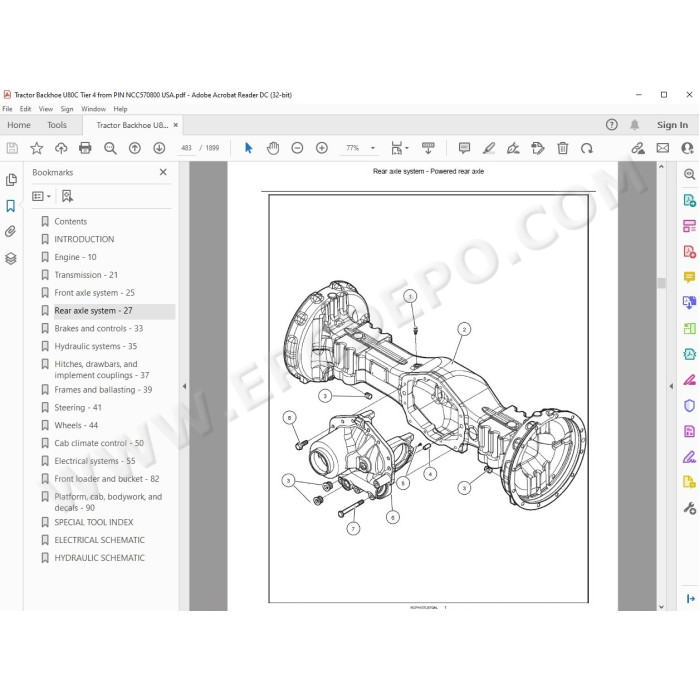Viewport: 700px width, 700px height.
Task: Open Steering - 41 bookmark
Action: [78, 408]
